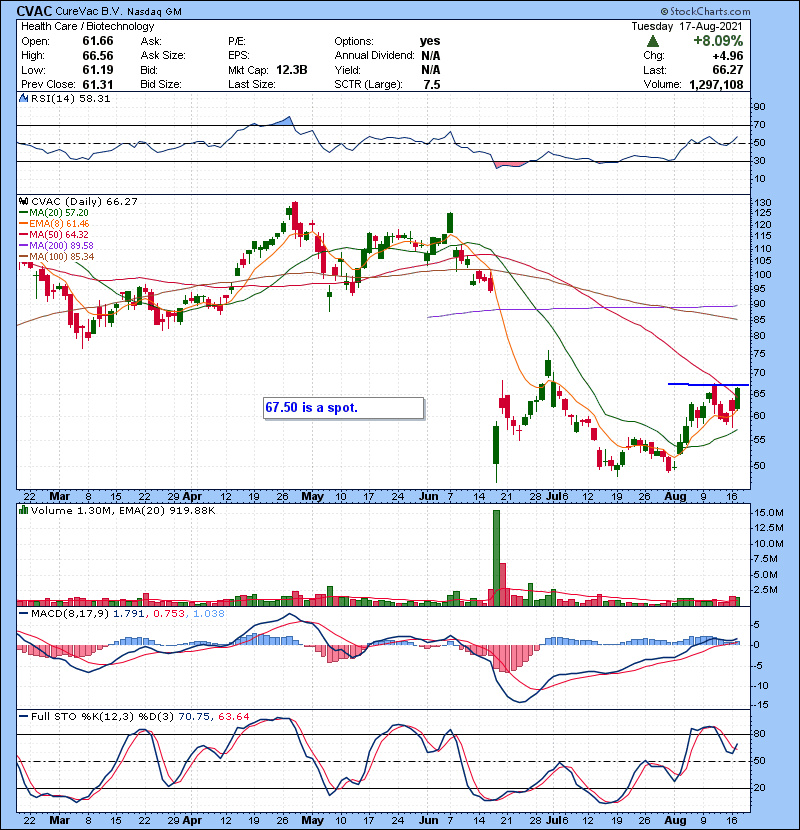Click the Volume 1.30M, EMA(20) 919.88K label

click(x=123, y=511)
